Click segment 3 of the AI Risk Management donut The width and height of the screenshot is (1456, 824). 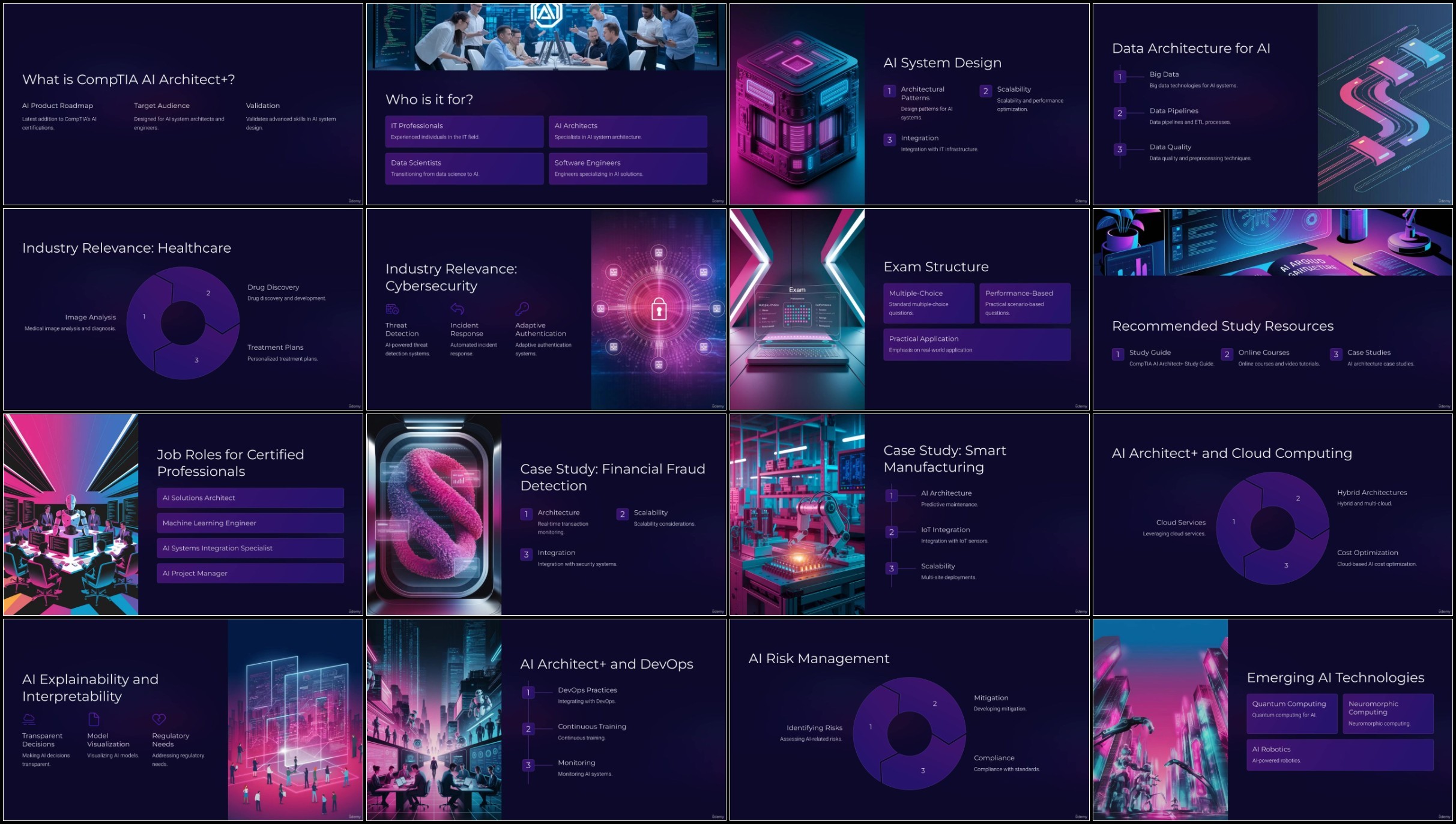[923, 770]
